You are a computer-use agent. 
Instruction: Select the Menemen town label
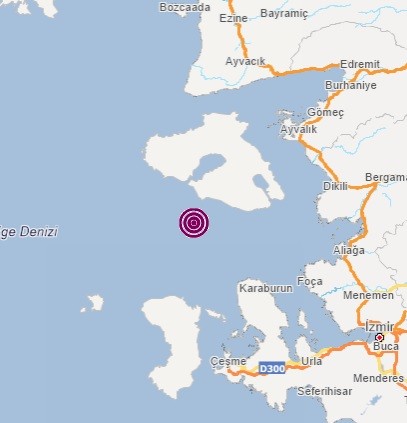368,295
